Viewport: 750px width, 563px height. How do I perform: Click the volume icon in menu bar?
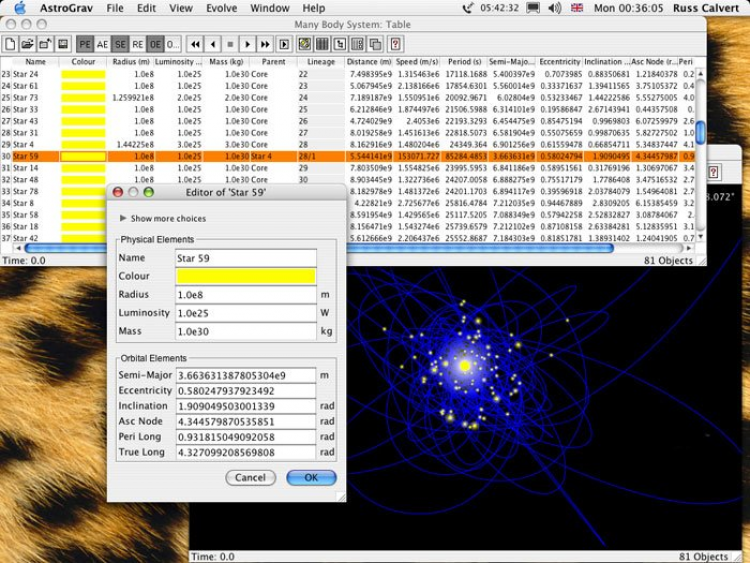point(556,8)
